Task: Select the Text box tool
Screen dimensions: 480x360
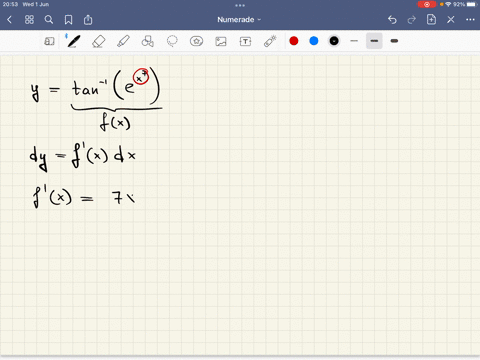Action: [245, 41]
